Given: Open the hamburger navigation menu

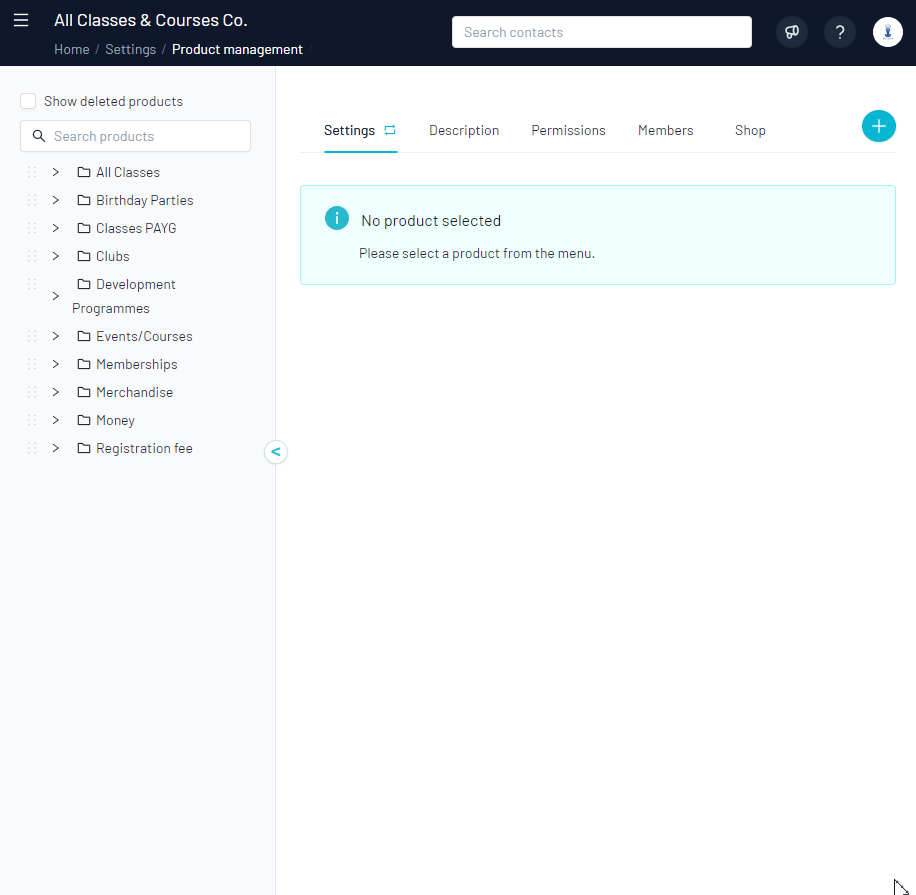Looking at the screenshot, I should point(21,21).
